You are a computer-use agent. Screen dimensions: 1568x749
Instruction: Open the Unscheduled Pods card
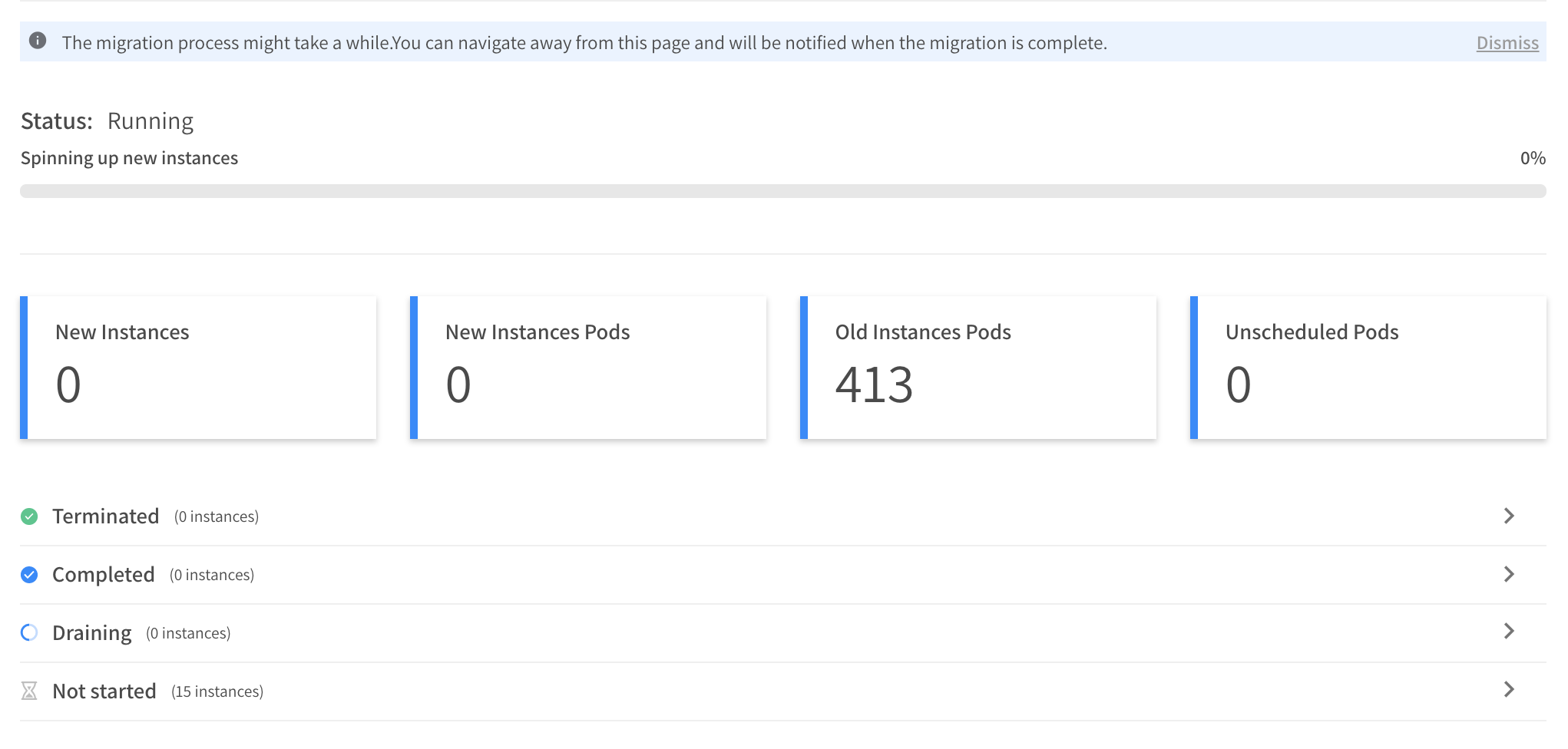[x=1369, y=368]
